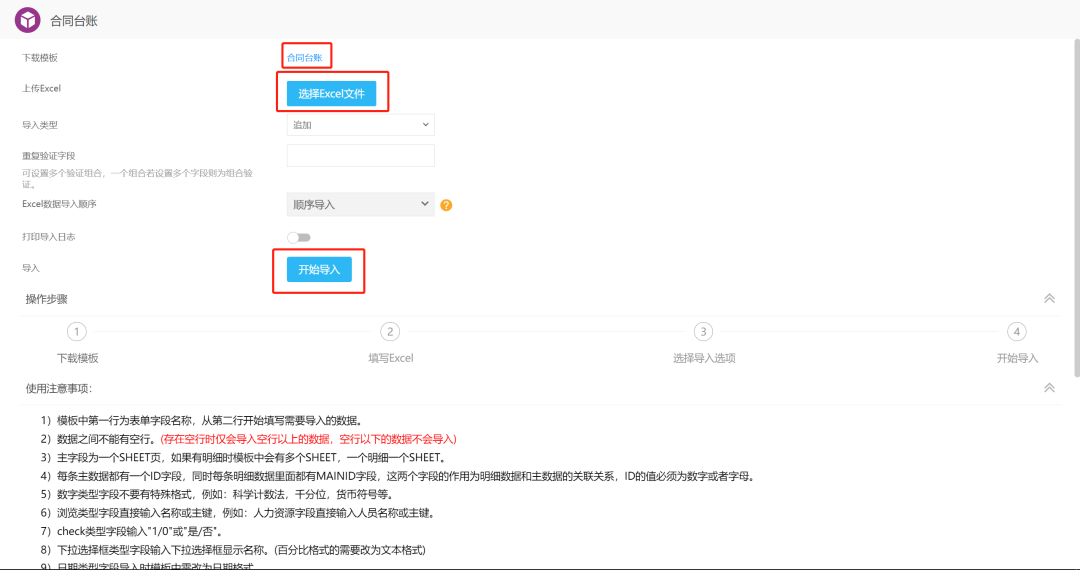
Task: Focus the 重复验证字段 input field
Action: [360, 156]
